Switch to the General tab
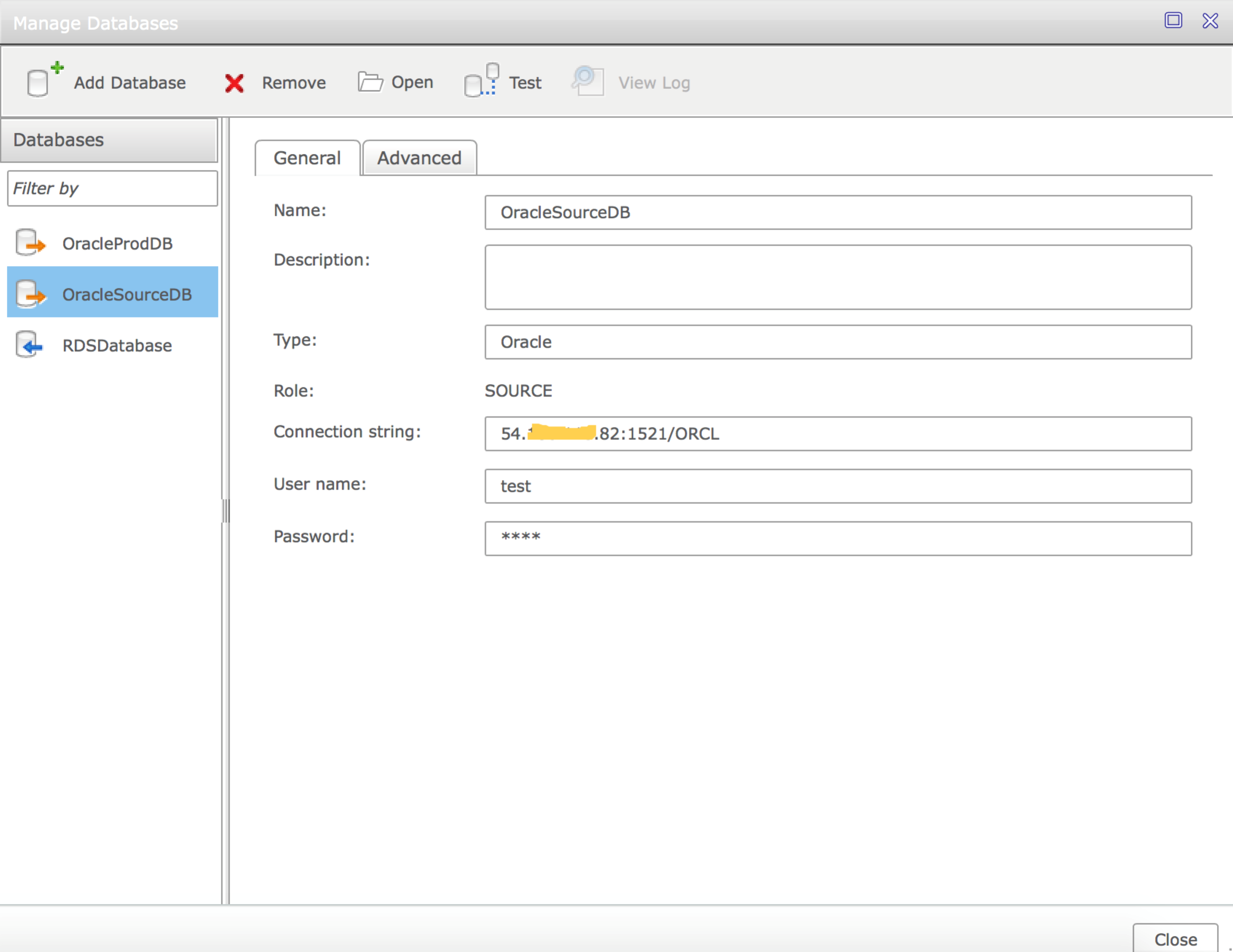The width and height of the screenshot is (1233, 952). point(307,158)
